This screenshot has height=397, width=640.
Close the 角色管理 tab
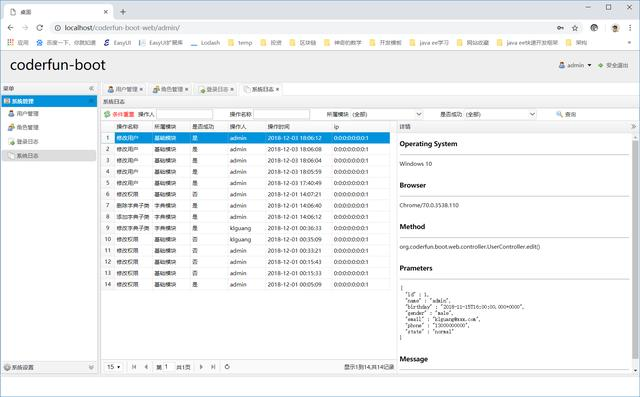(x=187, y=89)
